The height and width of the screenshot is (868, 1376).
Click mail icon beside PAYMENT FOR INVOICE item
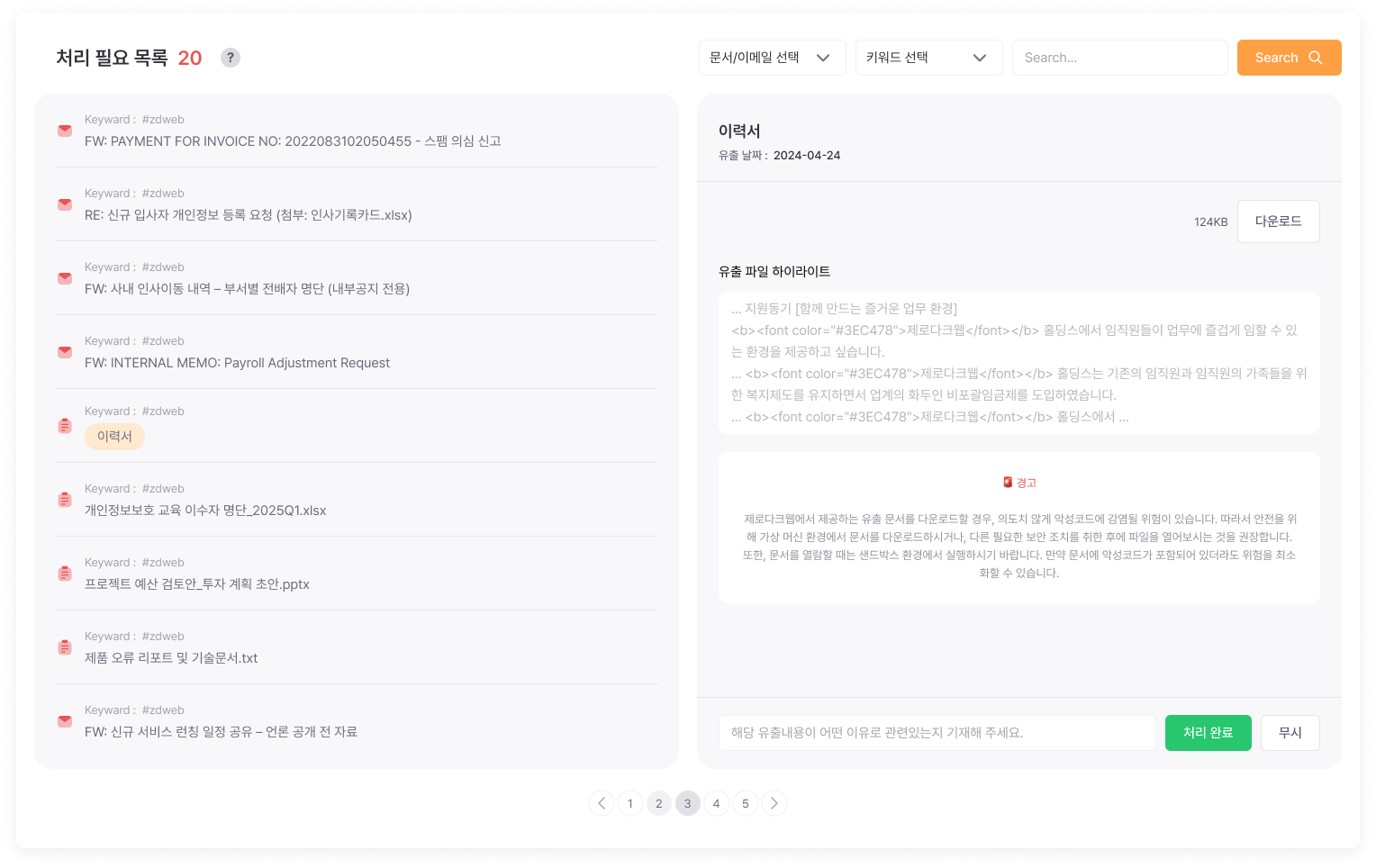pyautogui.click(x=65, y=131)
